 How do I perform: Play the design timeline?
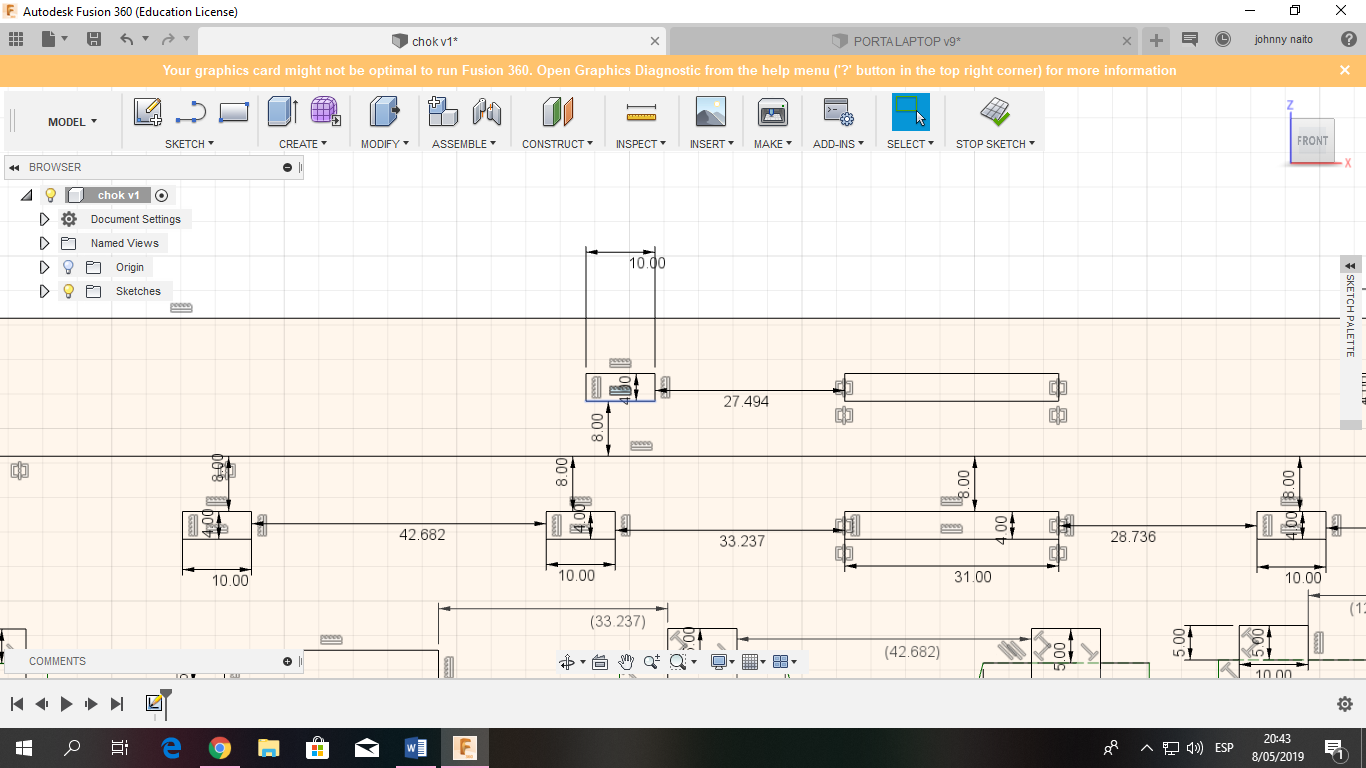66,704
